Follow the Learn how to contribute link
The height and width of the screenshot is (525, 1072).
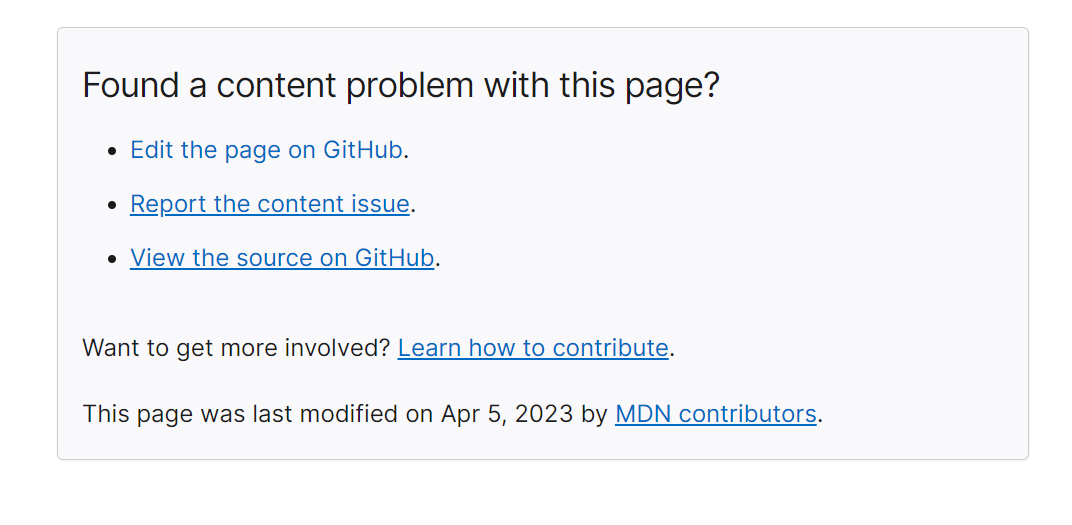click(x=533, y=348)
